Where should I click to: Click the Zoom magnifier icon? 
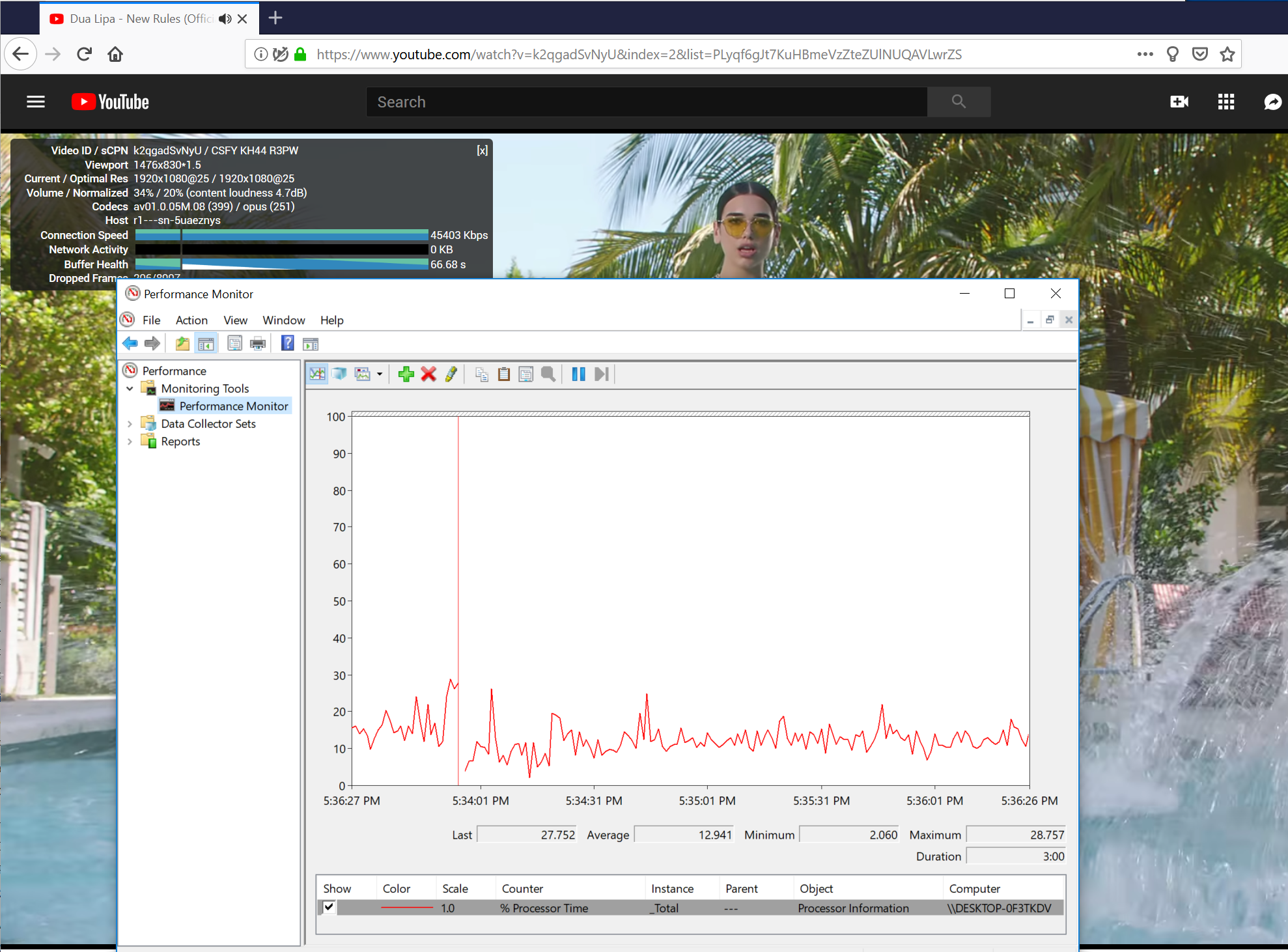coord(548,374)
